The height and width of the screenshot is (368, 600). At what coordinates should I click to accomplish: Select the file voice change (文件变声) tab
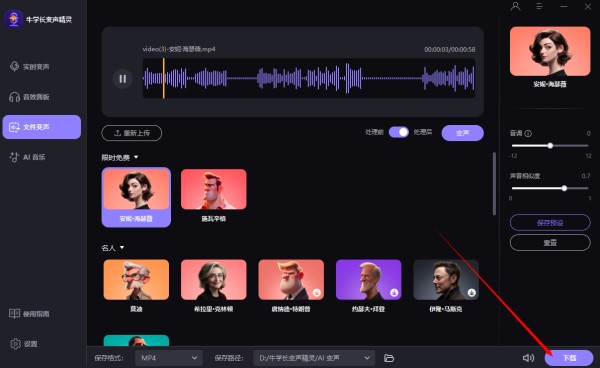pos(42,127)
